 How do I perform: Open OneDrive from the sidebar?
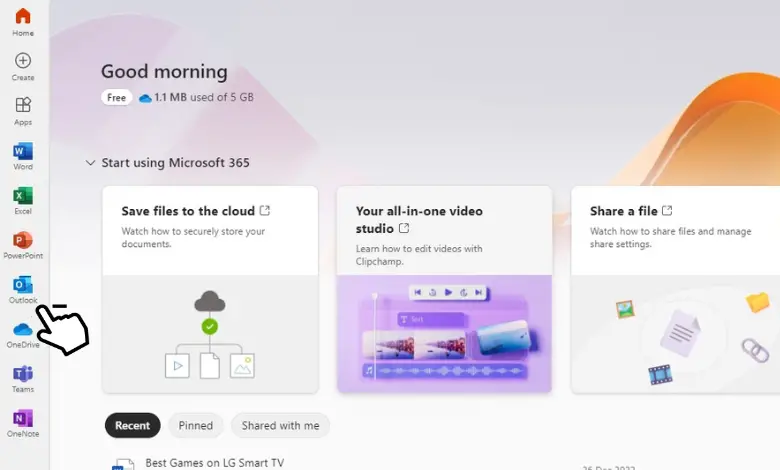[23, 334]
